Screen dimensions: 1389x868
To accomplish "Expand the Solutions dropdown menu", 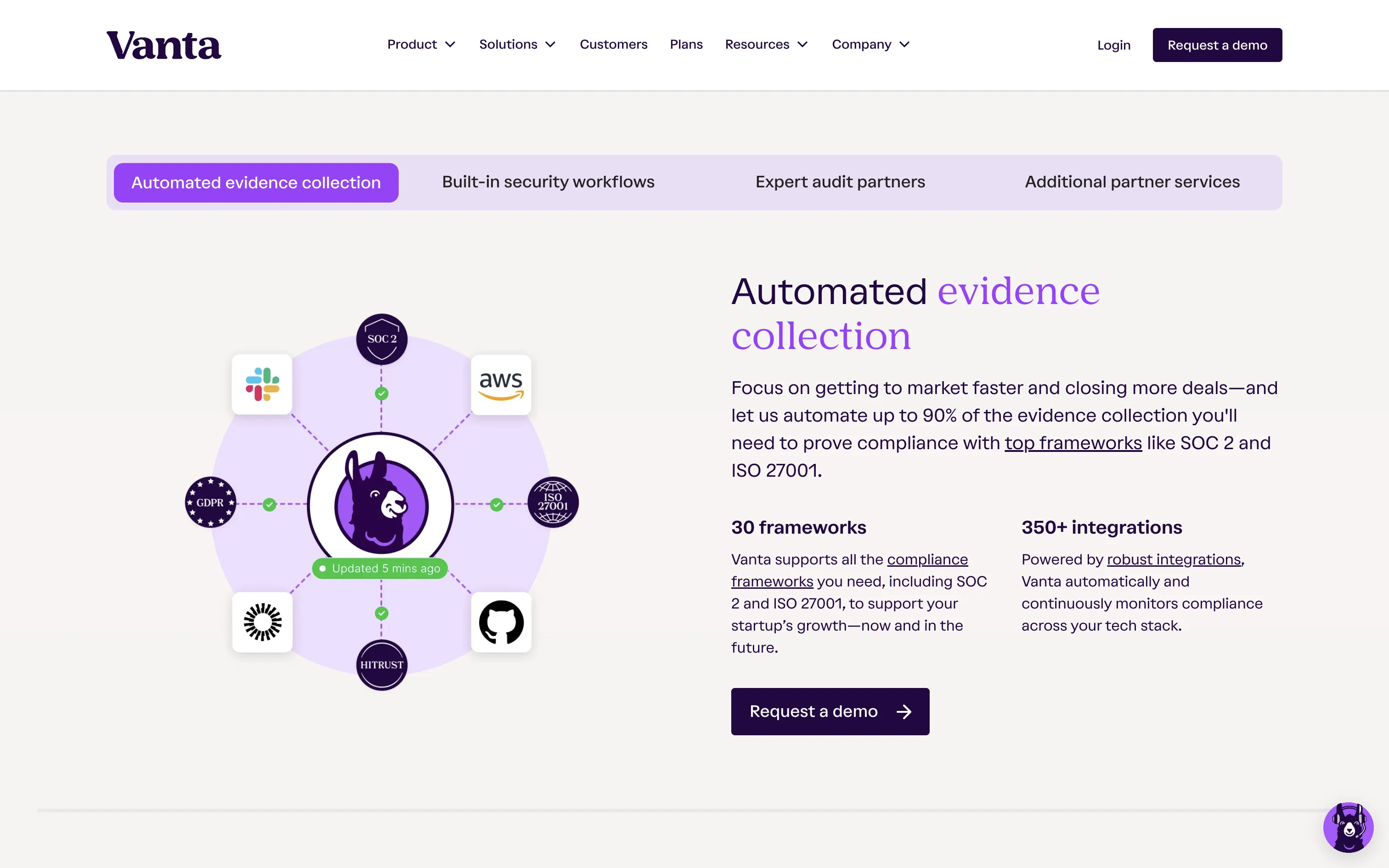I will (517, 45).
